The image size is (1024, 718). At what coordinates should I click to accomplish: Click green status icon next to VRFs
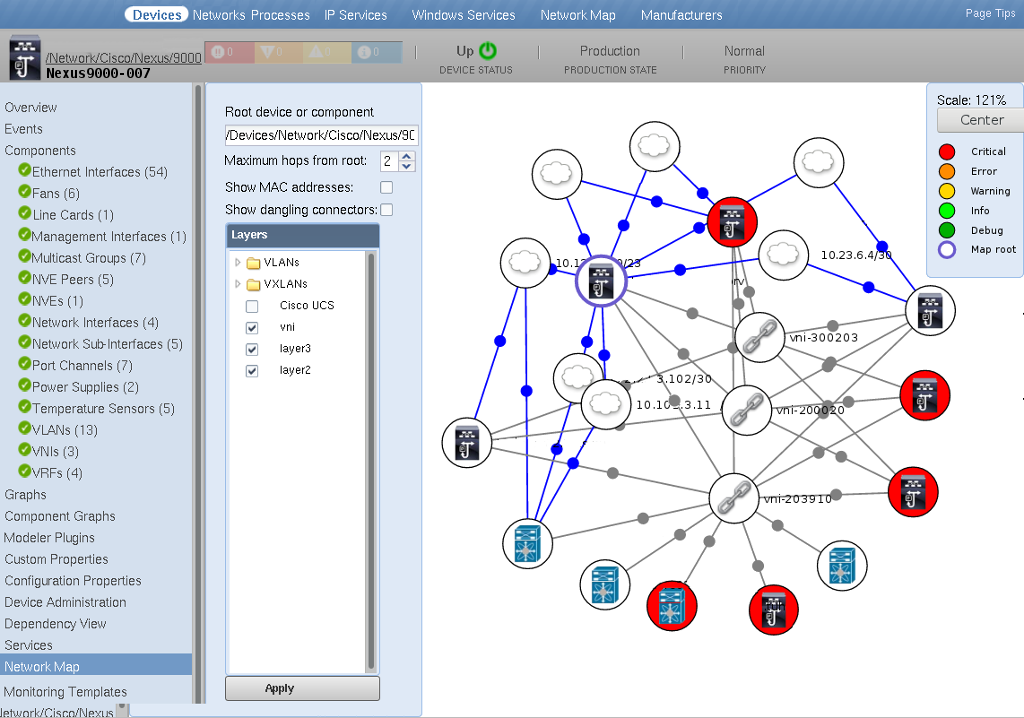tap(25, 472)
